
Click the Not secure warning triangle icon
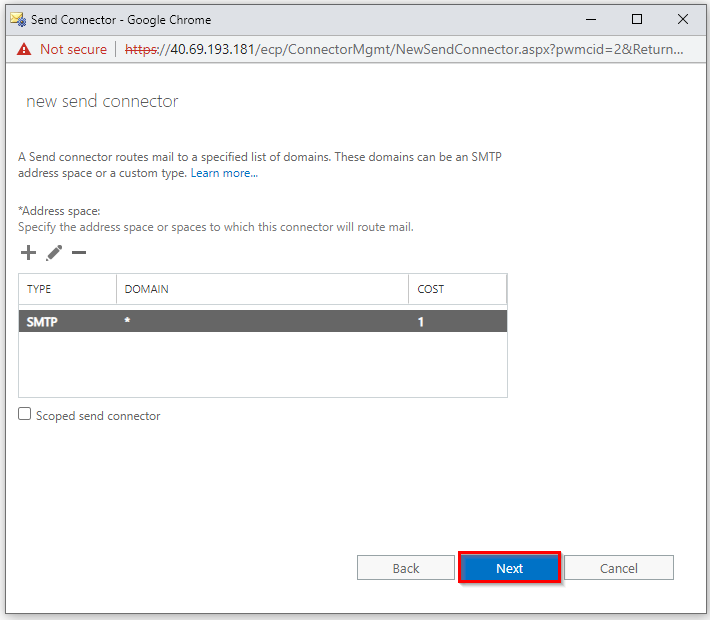tap(24, 49)
